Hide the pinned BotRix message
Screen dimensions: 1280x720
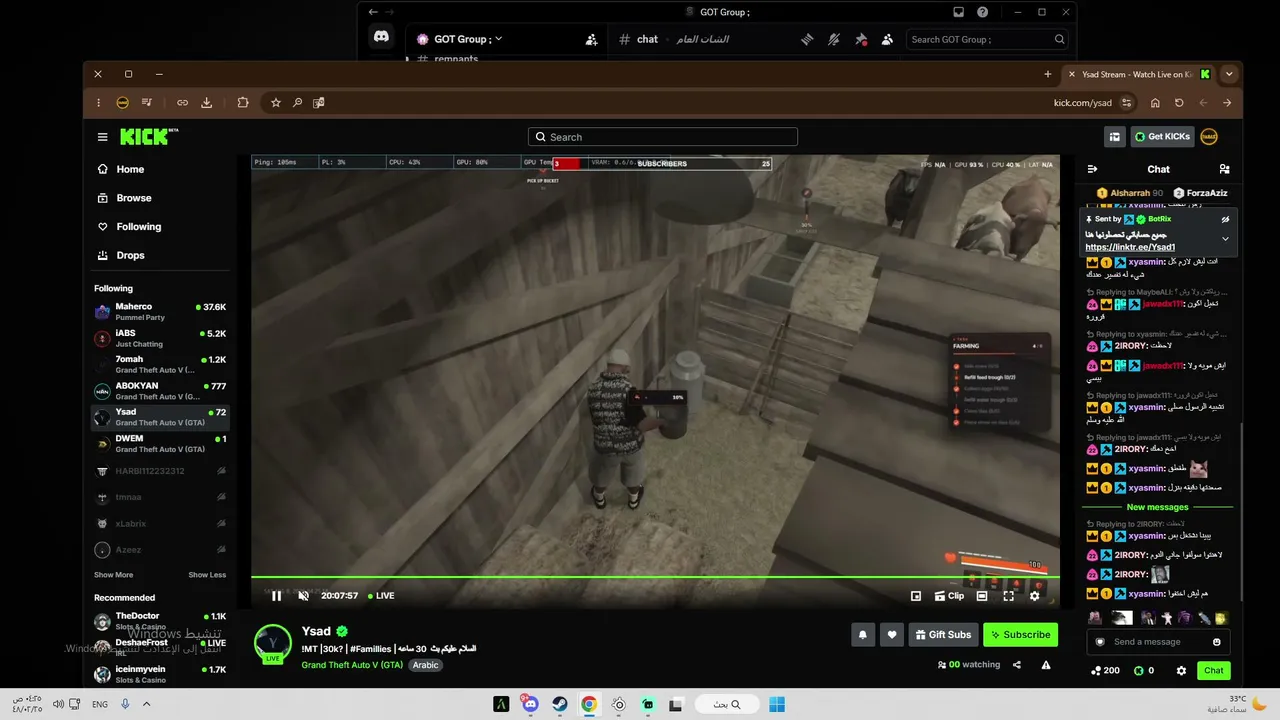[x=1225, y=219]
